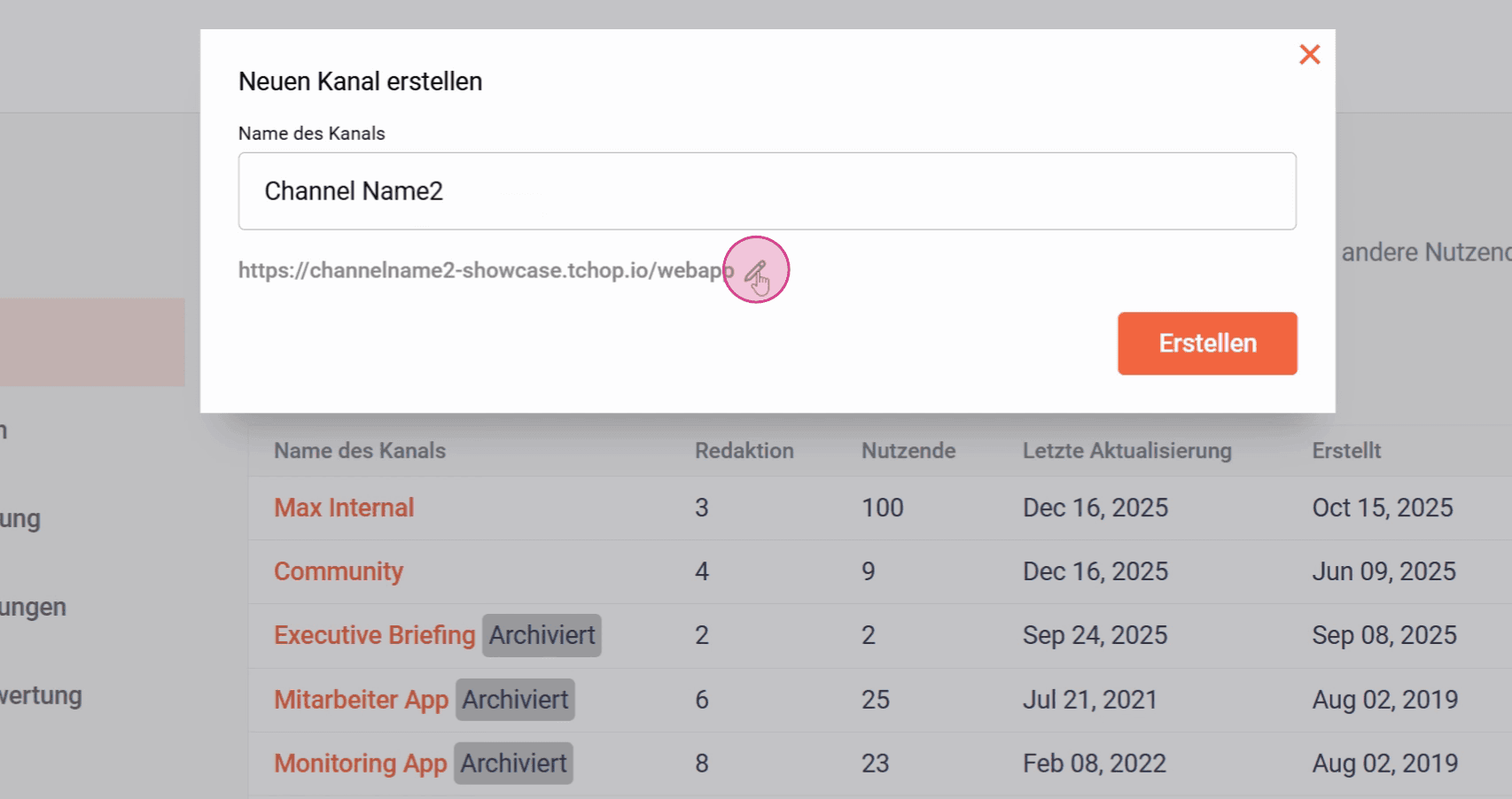The width and height of the screenshot is (1512, 799).
Task: Click Nutzende value 25 in Mitarbeiter App row
Action: pyautogui.click(x=876, y=700)
